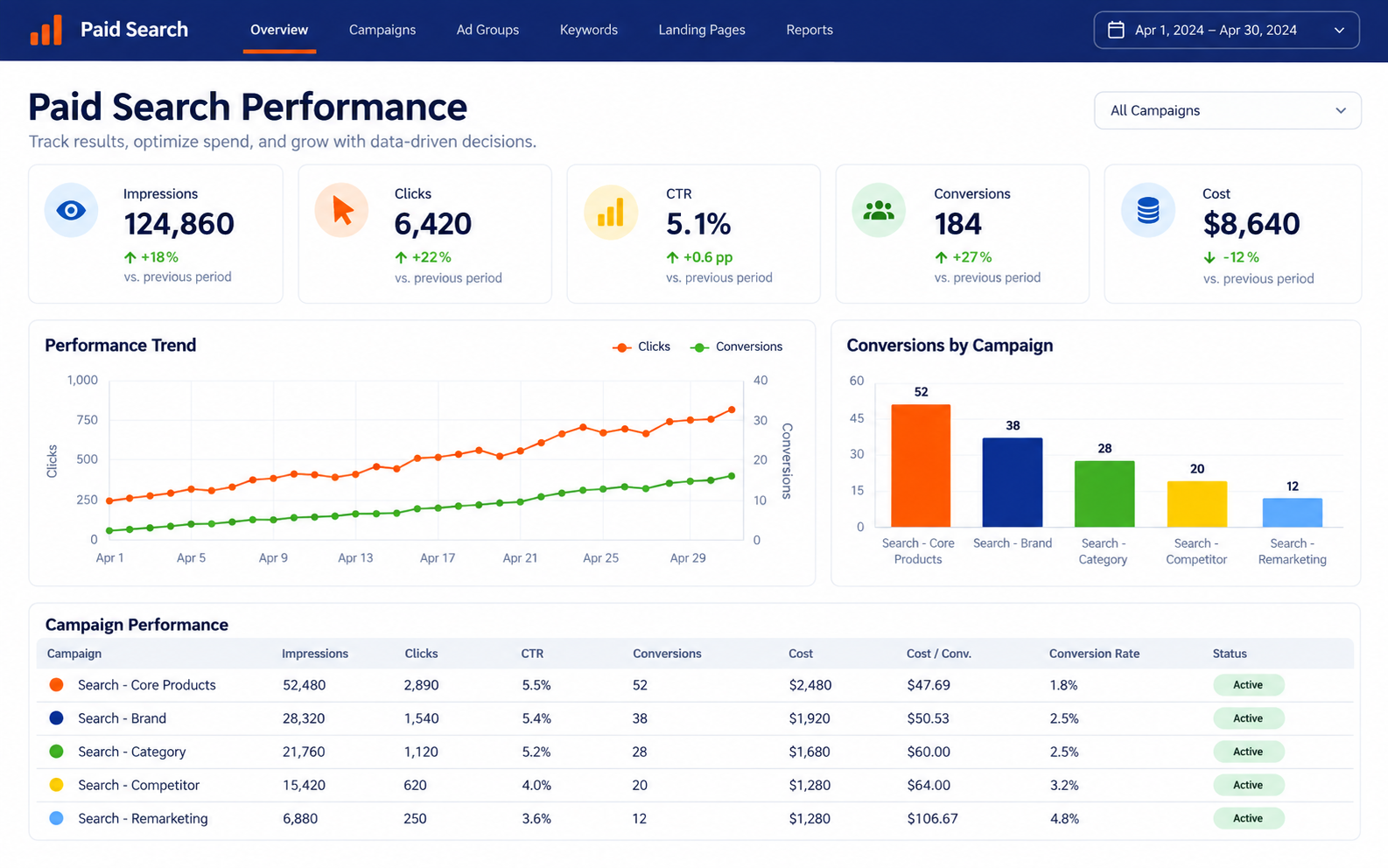
Task: Sort table by Conversion Rate column header
Action: [x=1094, y=654]
